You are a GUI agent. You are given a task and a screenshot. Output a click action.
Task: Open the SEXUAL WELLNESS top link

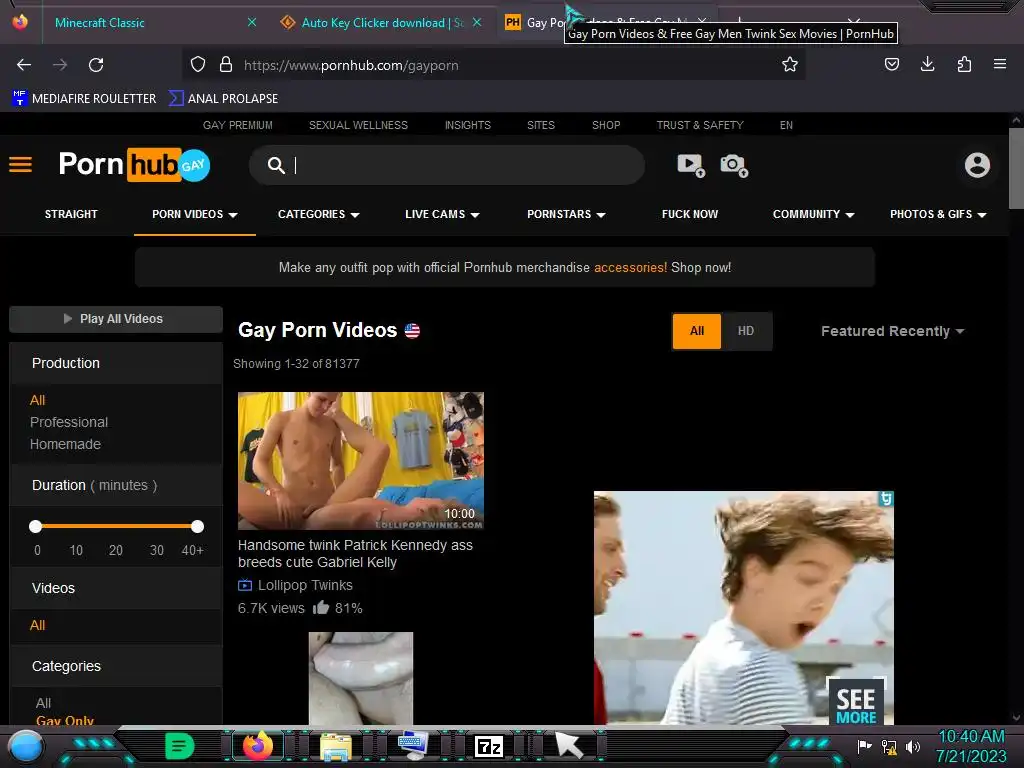coord(359,125)
